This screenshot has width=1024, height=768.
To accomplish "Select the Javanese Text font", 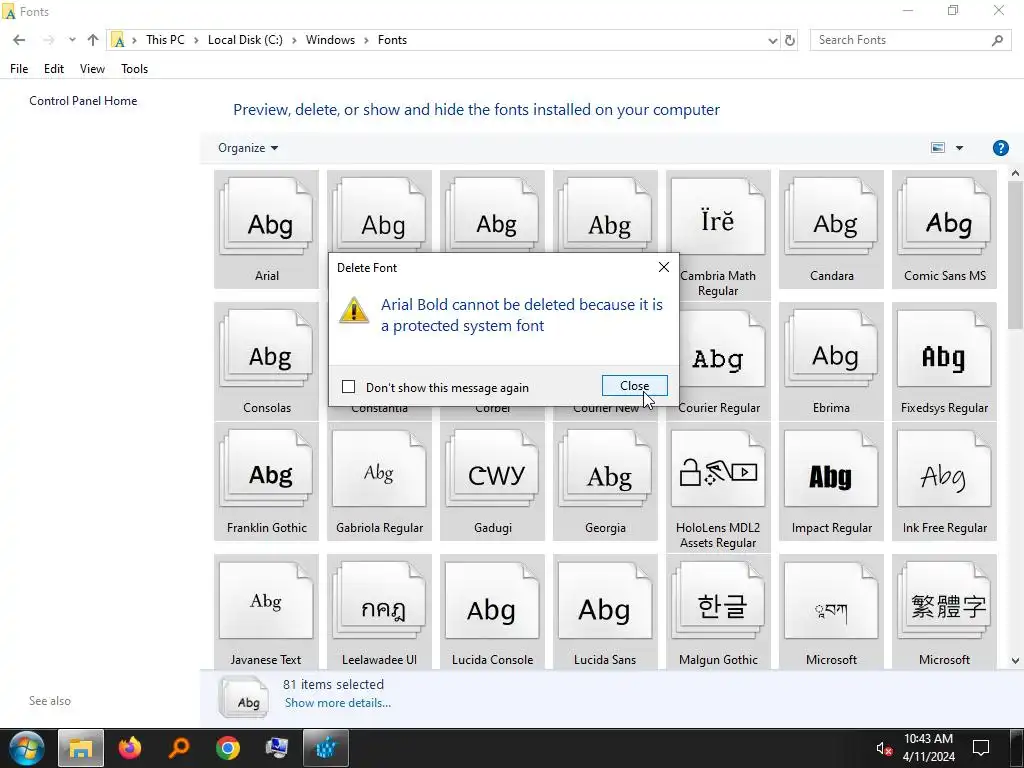I will (x=266, y=611).
